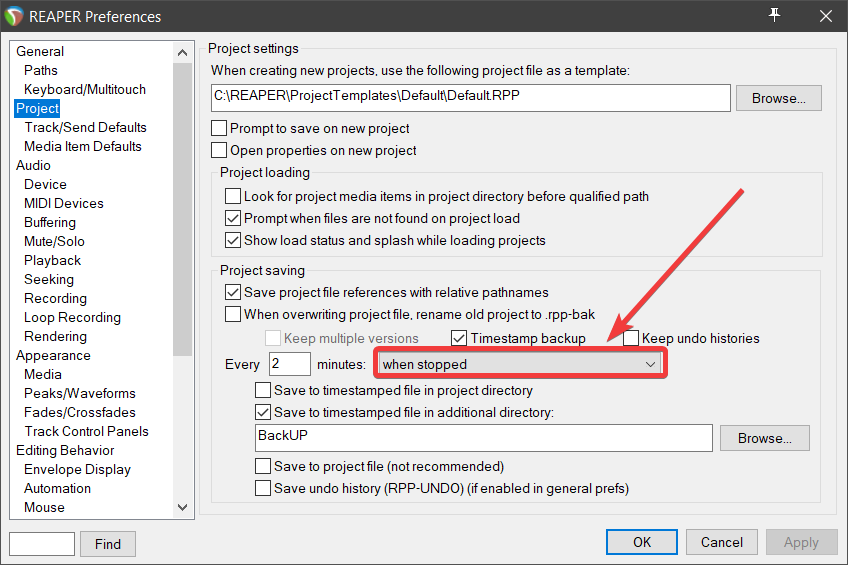Click the BackUP directory text field
Viewport: 848px width, 565px height.
click(484, 437)
